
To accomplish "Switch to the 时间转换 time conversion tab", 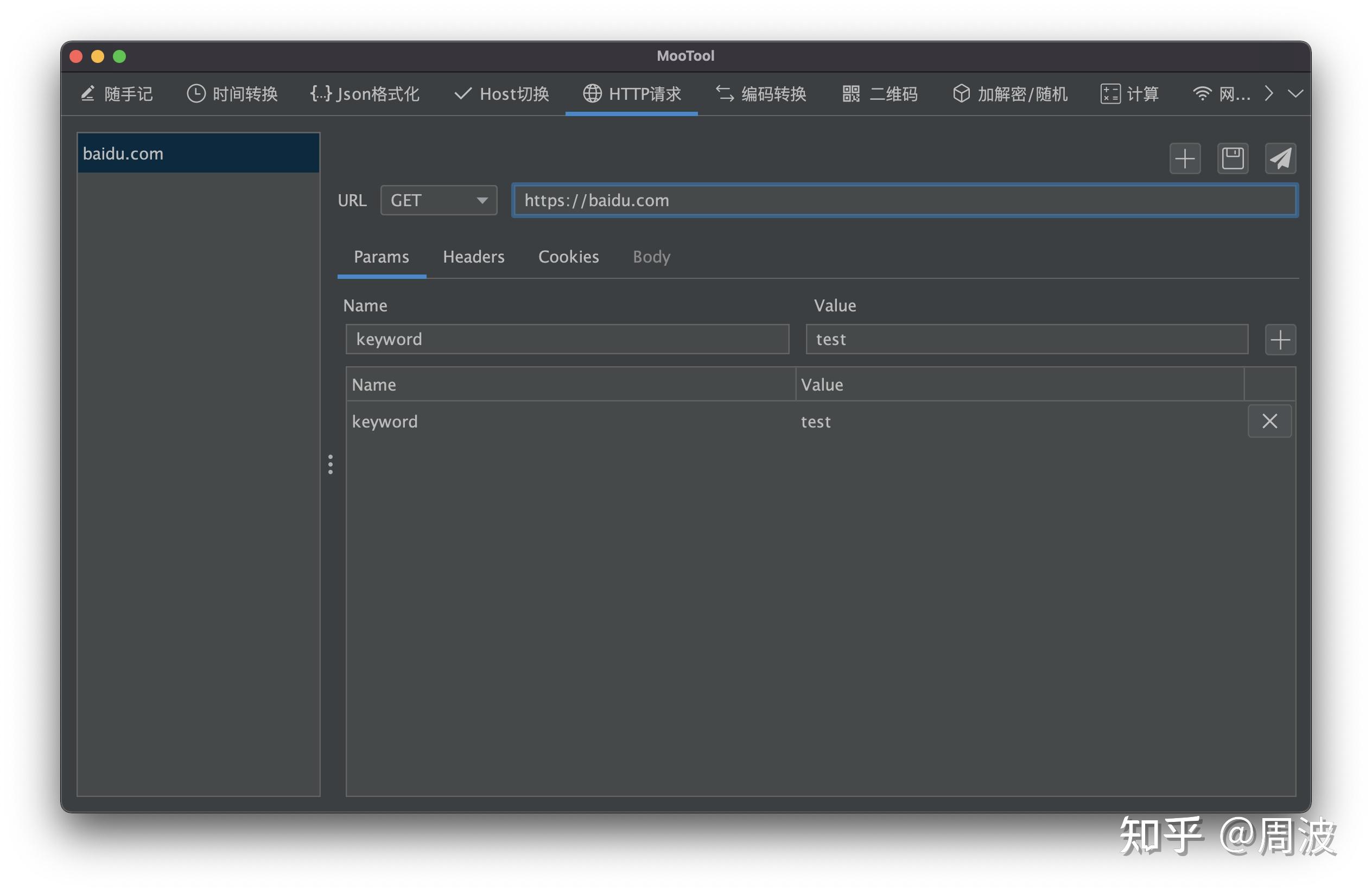I will [232, 94].
